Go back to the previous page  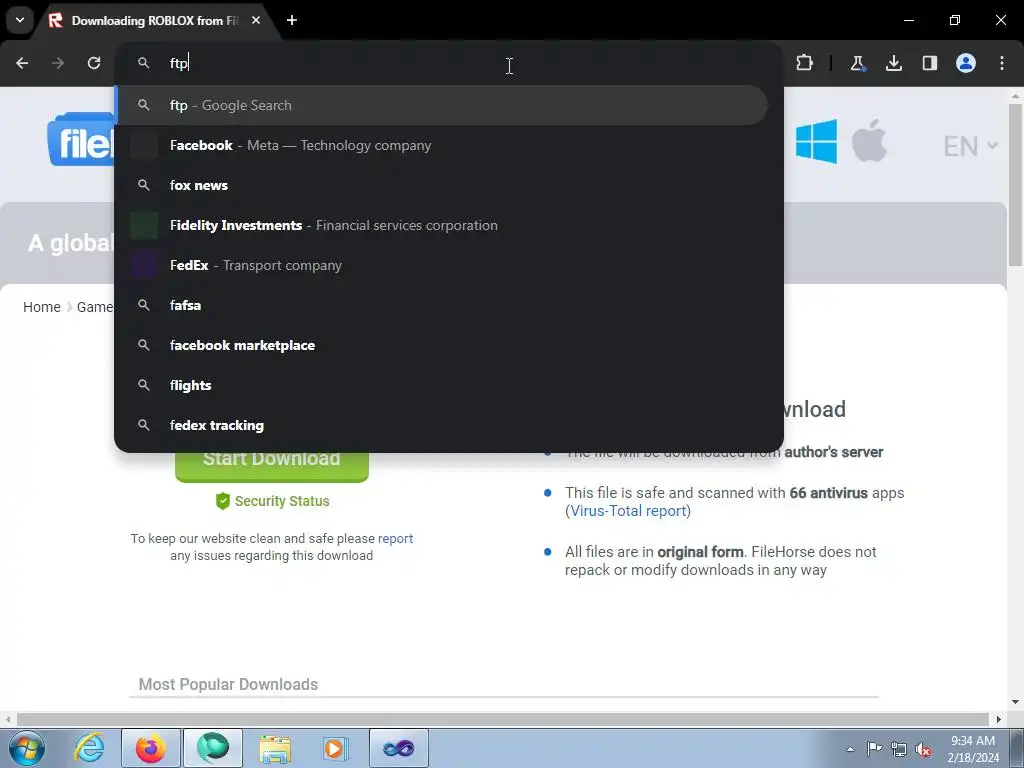pyautogui.click(x=22, y=63)
